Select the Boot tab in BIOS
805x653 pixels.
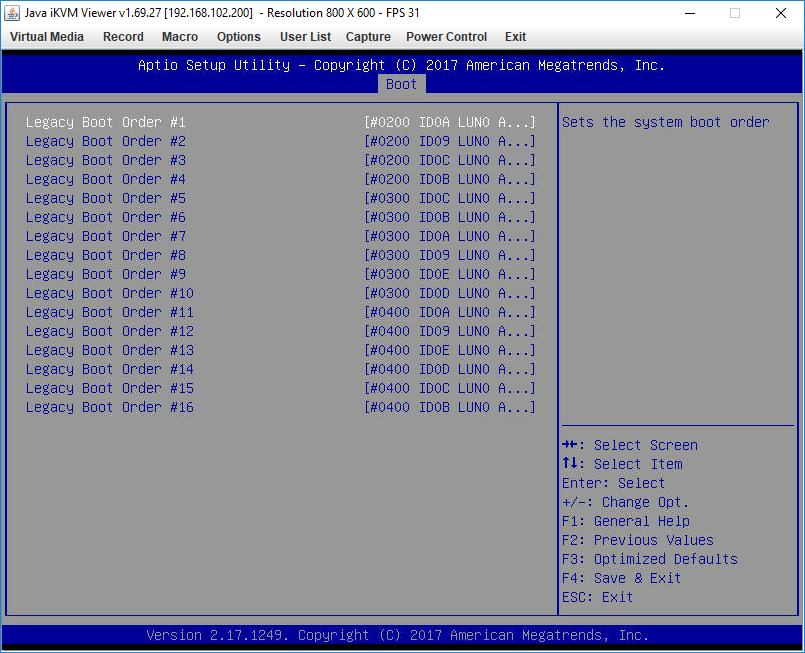(x=401, y=84)
